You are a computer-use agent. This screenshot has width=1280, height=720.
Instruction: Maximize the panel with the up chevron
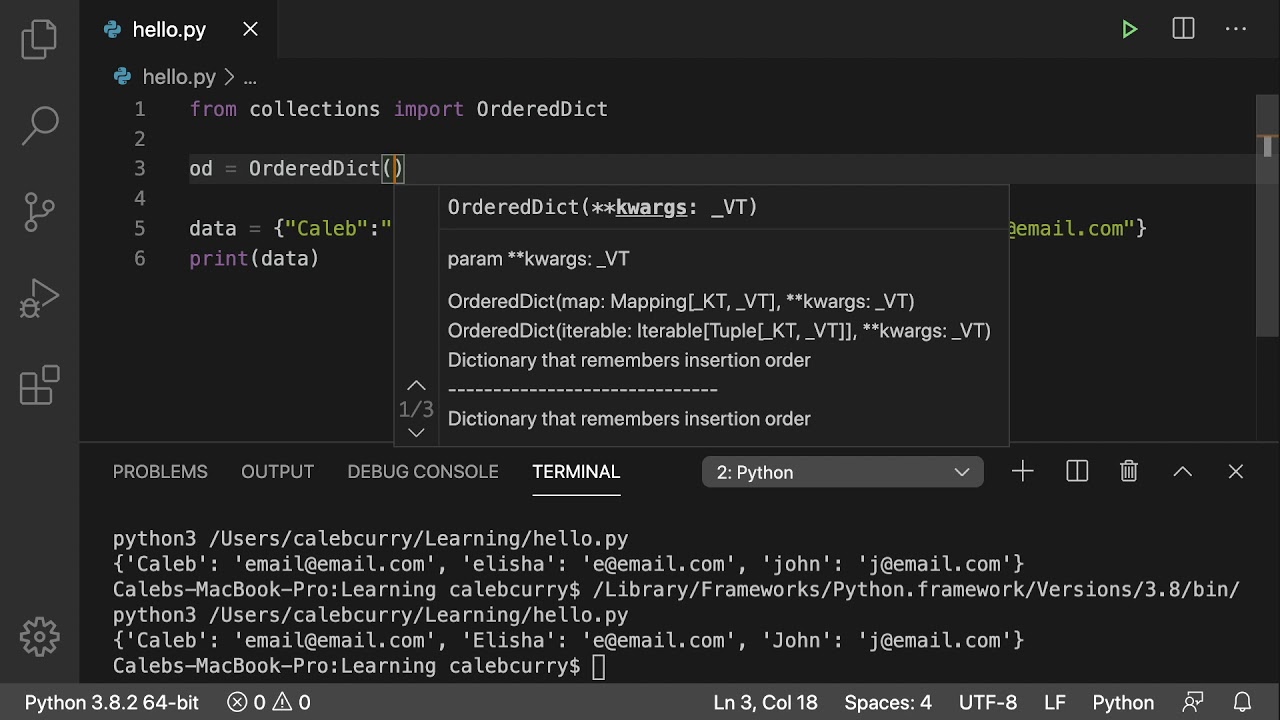point(1182,472)
